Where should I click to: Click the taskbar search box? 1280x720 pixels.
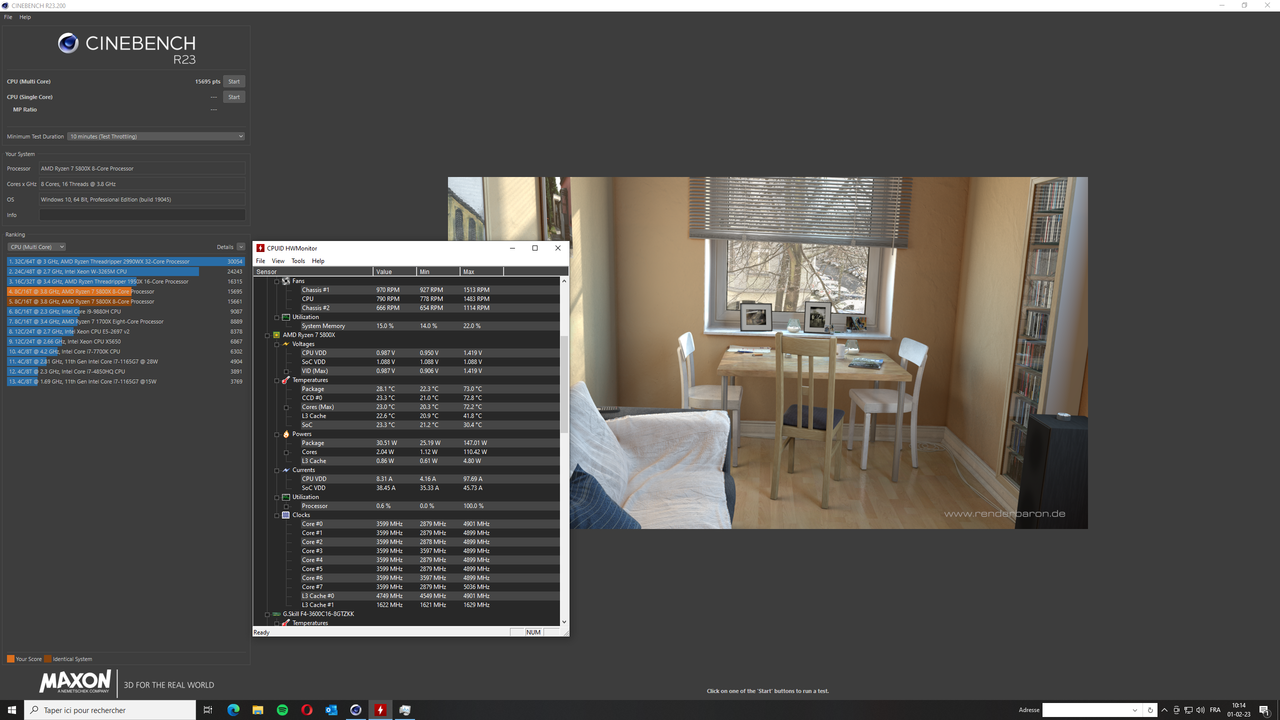tap(110, 710)
